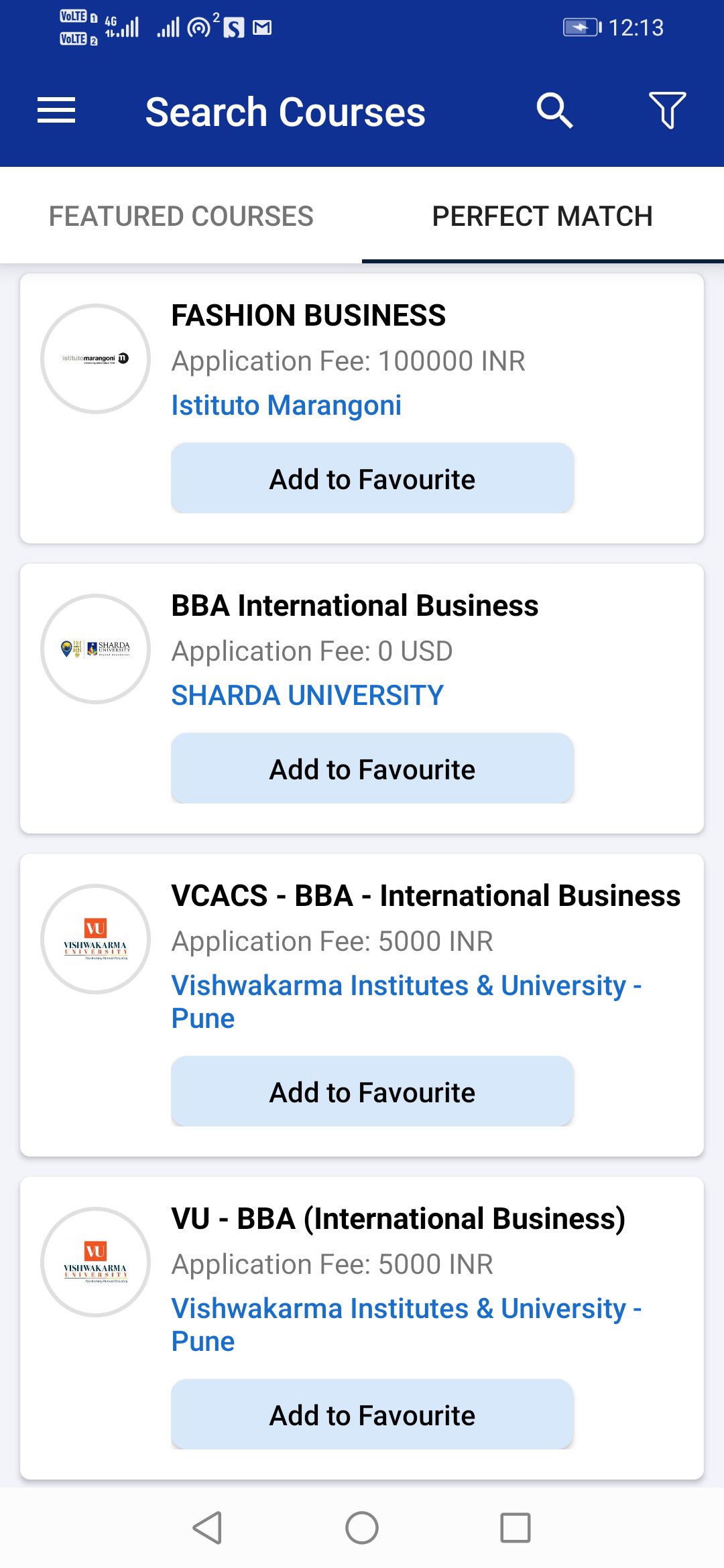
Task: Switch to the Featured Courses tab
Action: (x=181, y=216)
